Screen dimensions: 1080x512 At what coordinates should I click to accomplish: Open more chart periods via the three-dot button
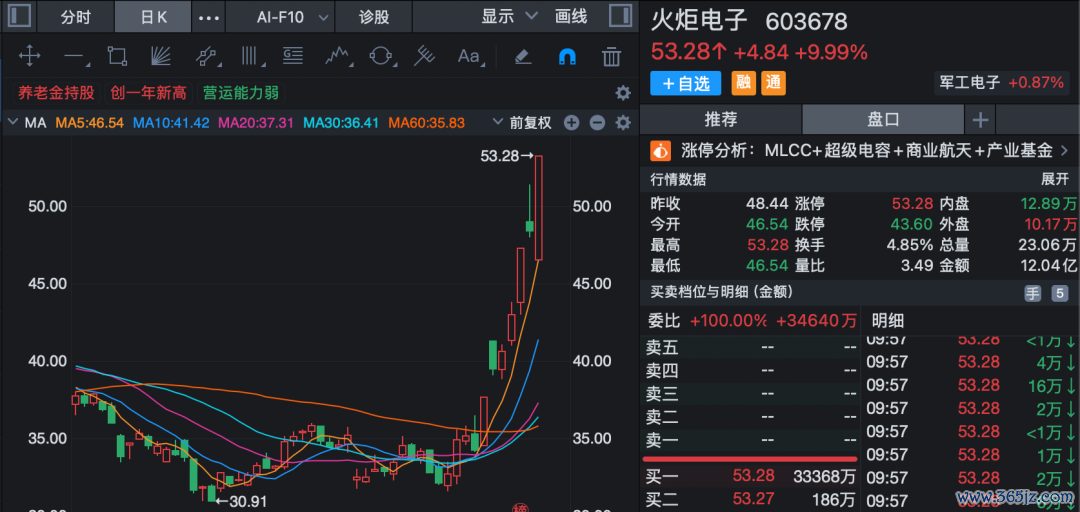pyautogui.click(x=209, y=18)
